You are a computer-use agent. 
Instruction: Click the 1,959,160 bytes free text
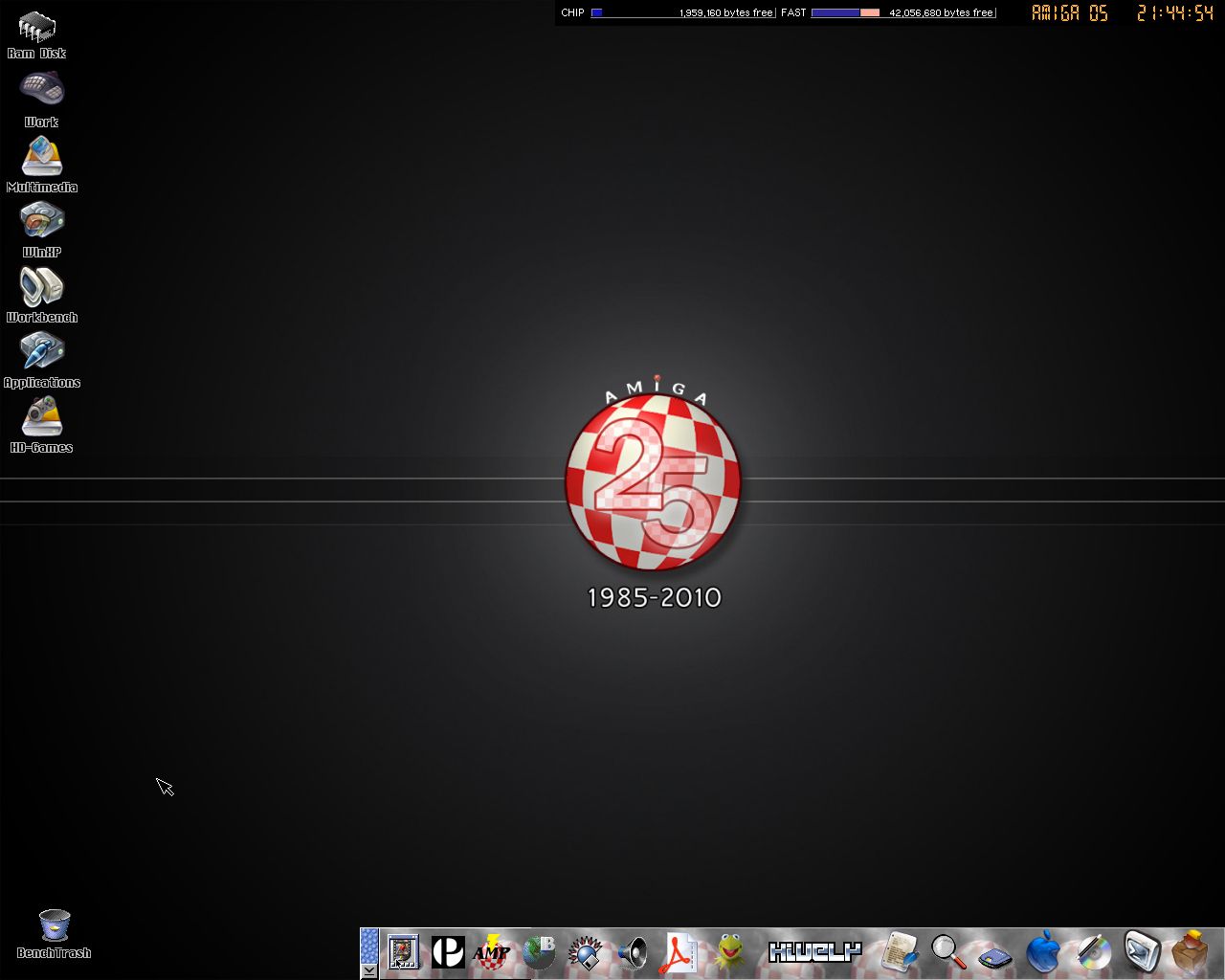[725, 12]
